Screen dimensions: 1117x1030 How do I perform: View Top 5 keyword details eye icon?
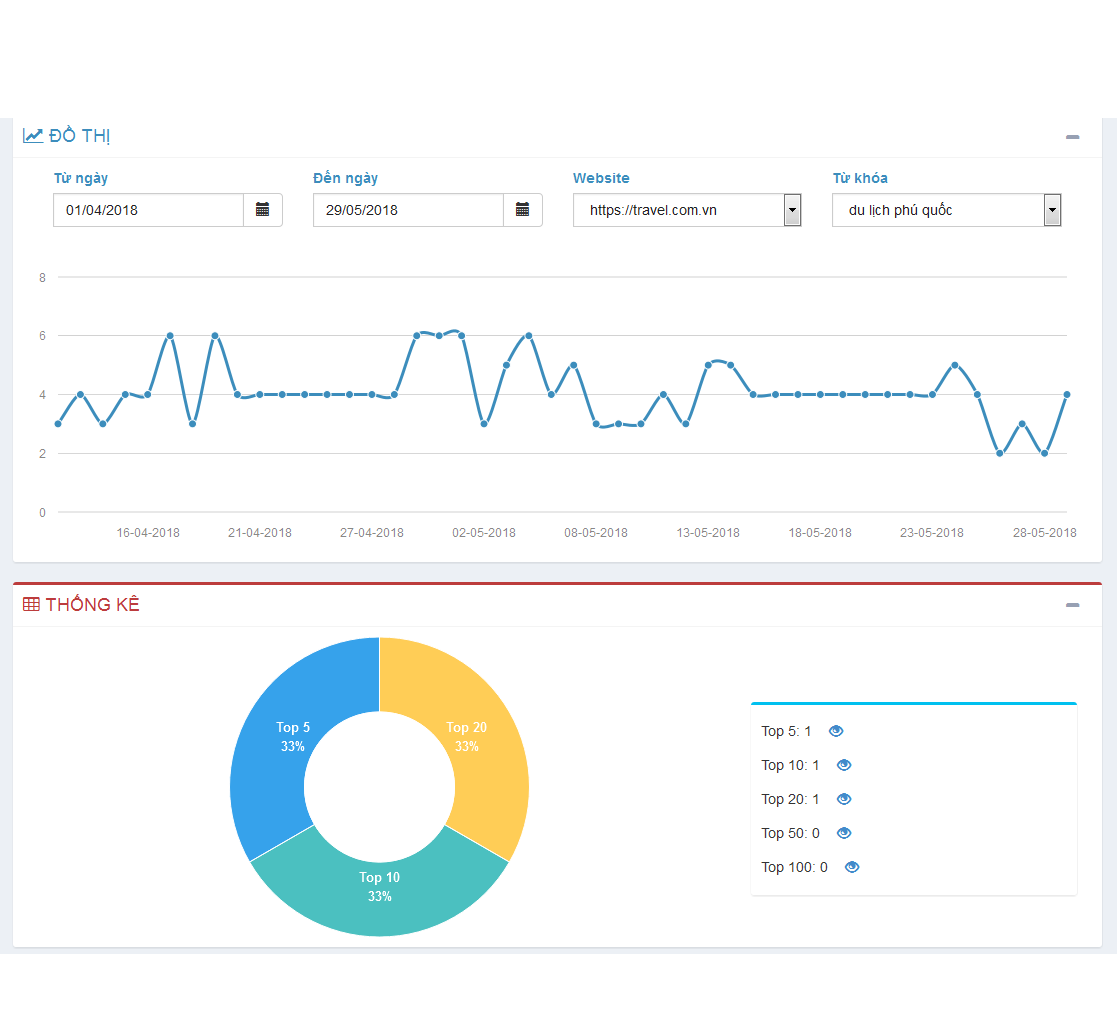click(x=836, y=731)
